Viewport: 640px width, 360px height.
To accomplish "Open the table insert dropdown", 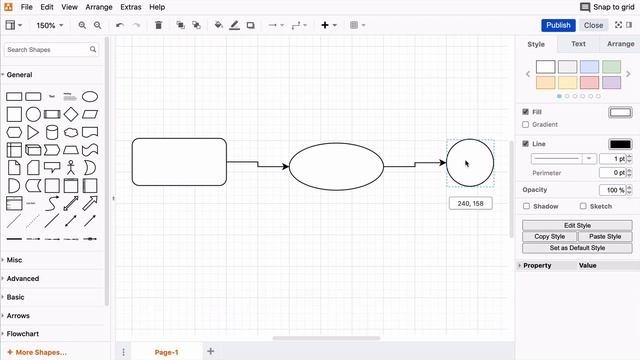I will (x=358, y=25).
